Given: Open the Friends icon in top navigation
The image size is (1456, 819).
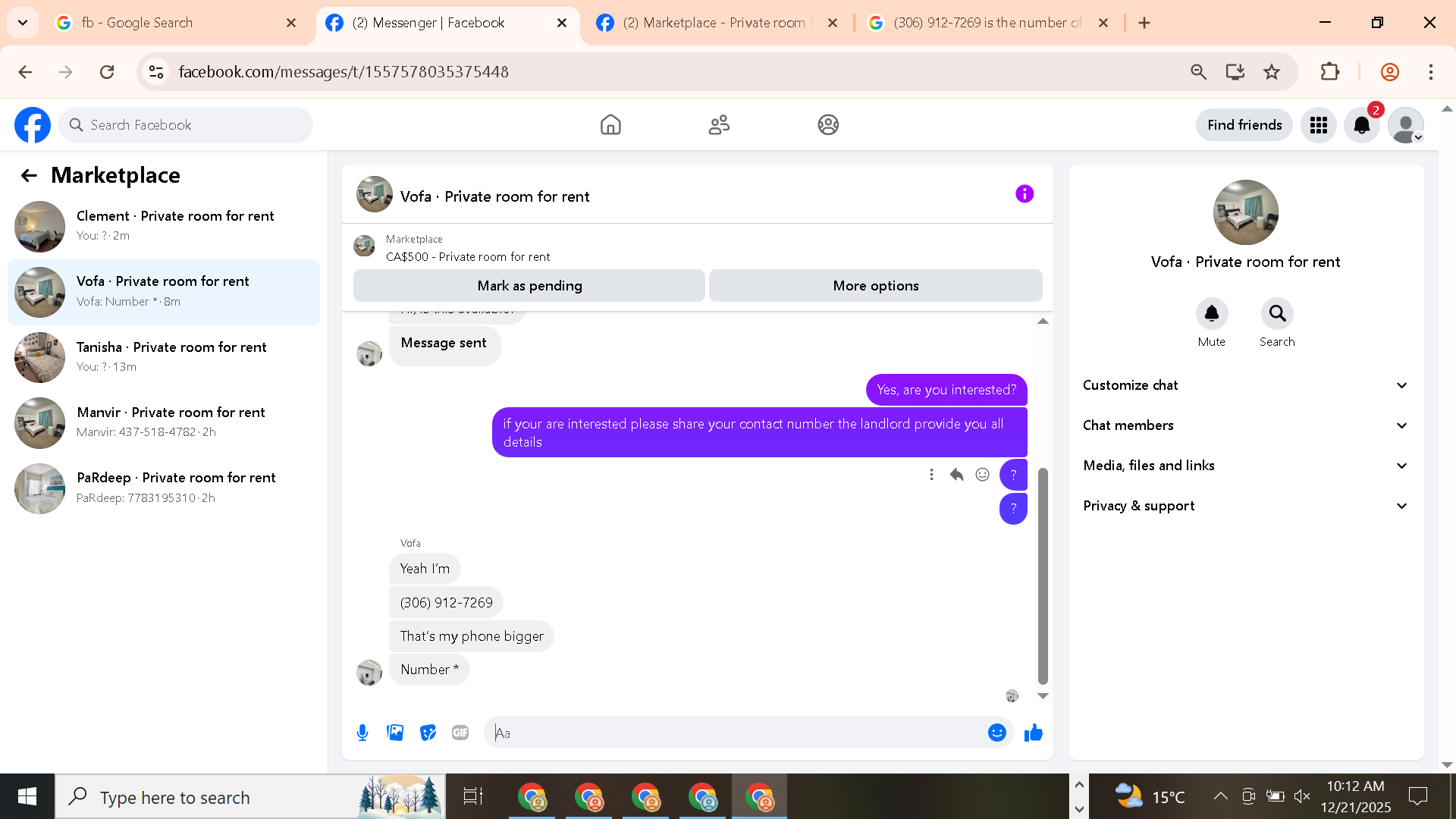Looking at the screenshot, I should [719, 125].
